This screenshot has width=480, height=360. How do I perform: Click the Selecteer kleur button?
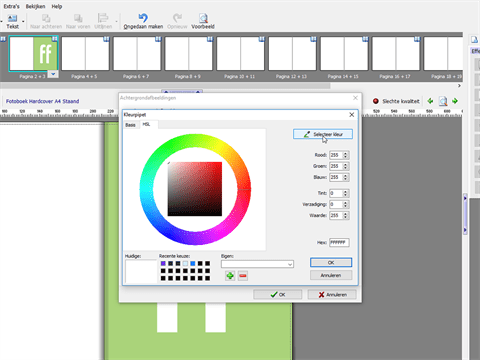point(323,134)
